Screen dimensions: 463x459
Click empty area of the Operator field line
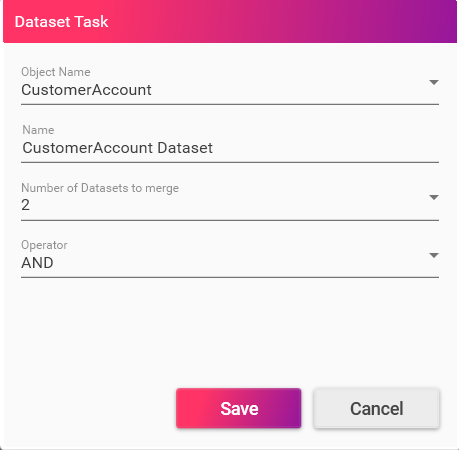240,263
